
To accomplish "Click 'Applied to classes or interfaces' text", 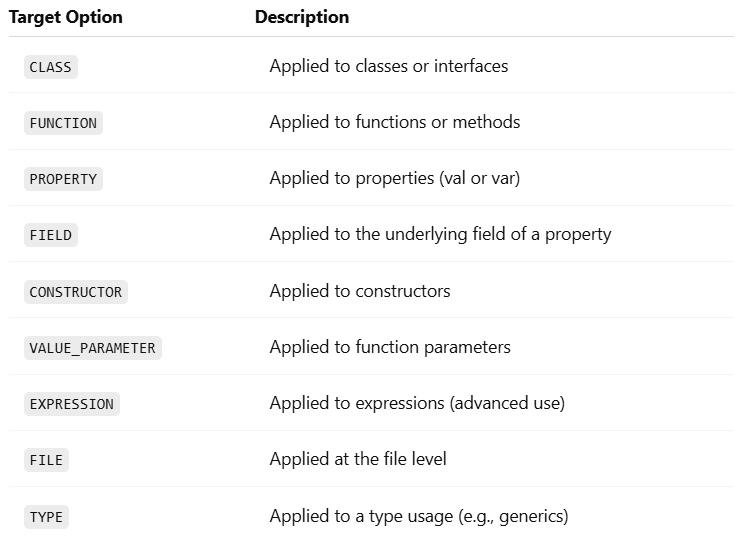I will (x=389, y=66).
